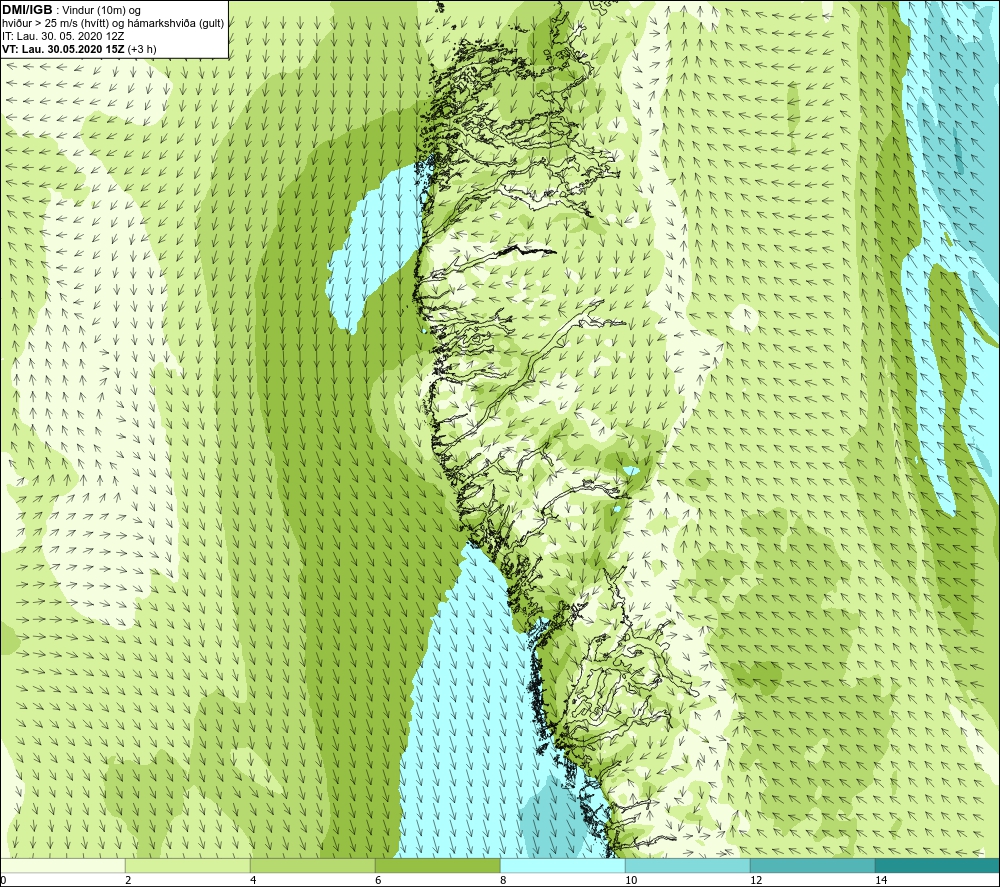
Task: Click the legend scale label "6"
Action: (378, 880)
